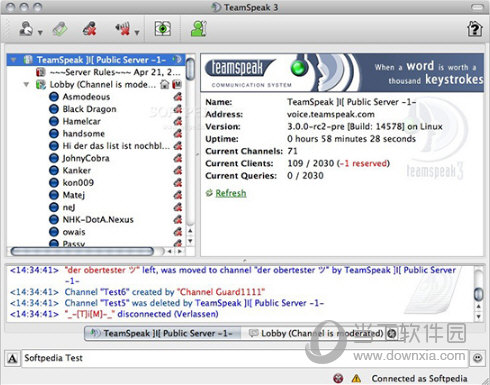The width and height of the screenshot is (490, 385).
Task: Click the channel tree scroll down arrow
Action: coord(190,241)
